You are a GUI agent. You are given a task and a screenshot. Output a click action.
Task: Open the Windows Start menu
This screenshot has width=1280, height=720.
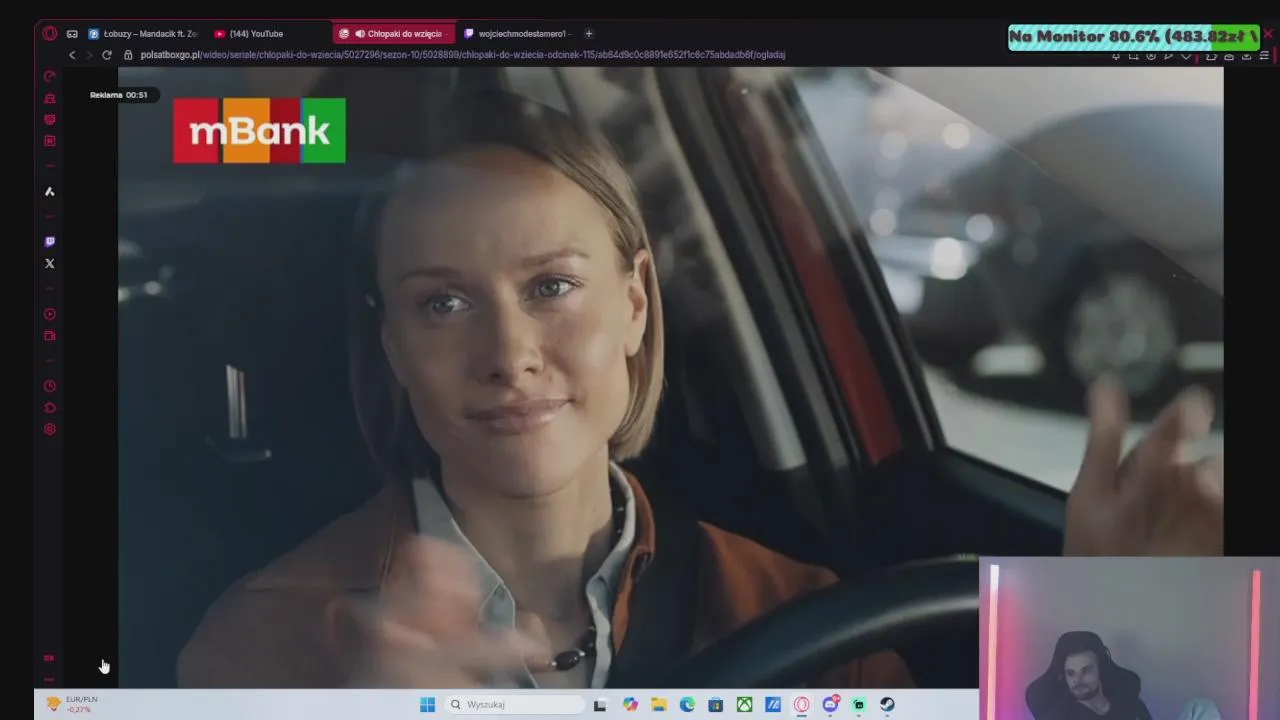[427, 705]
